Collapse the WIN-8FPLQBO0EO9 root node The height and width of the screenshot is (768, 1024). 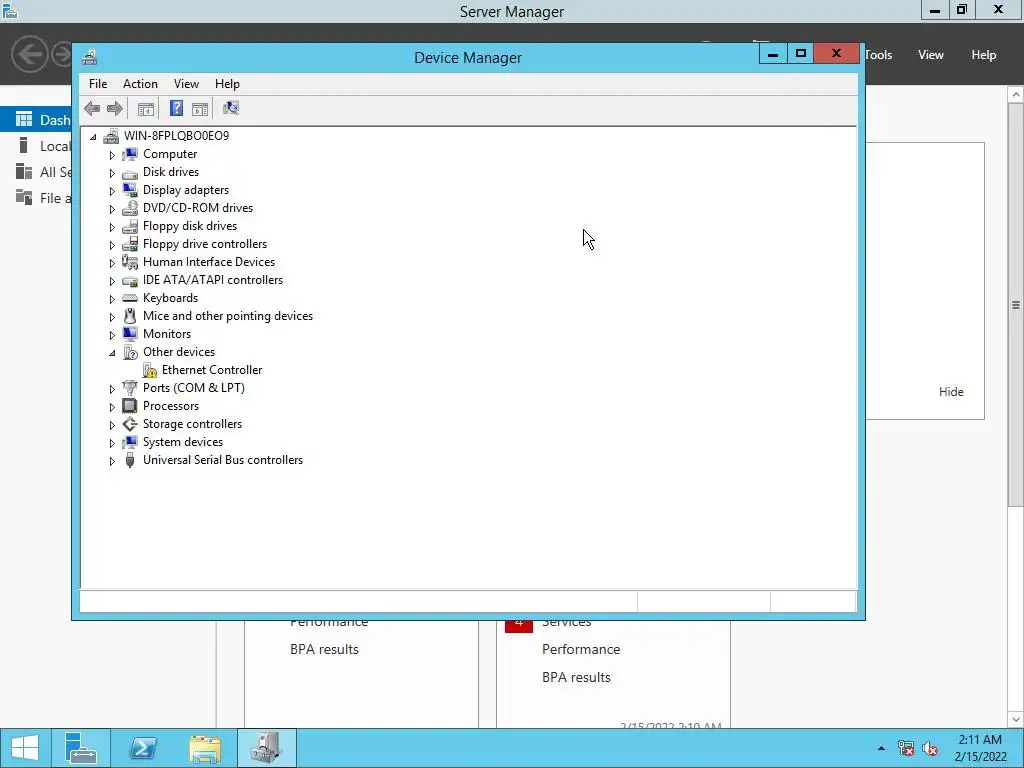[x=93, y=136]
